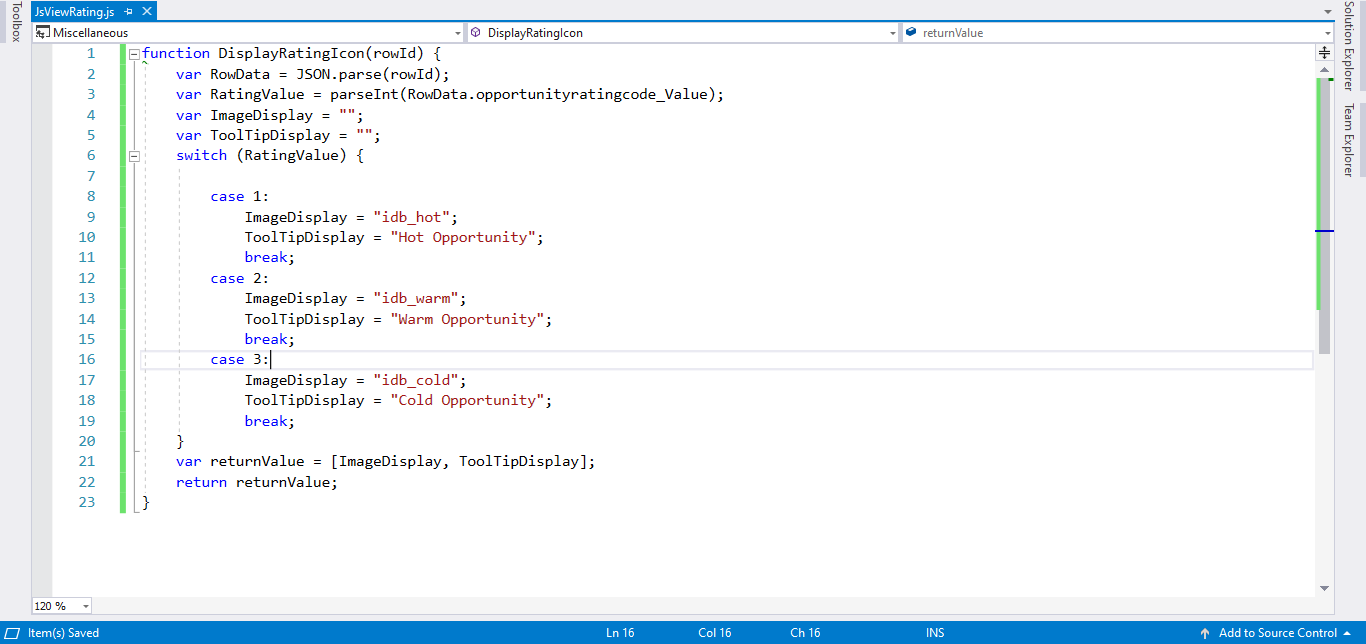Click the blue caret marker in scrollbar
Viewport: 1366px width, 644px height.
point(1325,231)
